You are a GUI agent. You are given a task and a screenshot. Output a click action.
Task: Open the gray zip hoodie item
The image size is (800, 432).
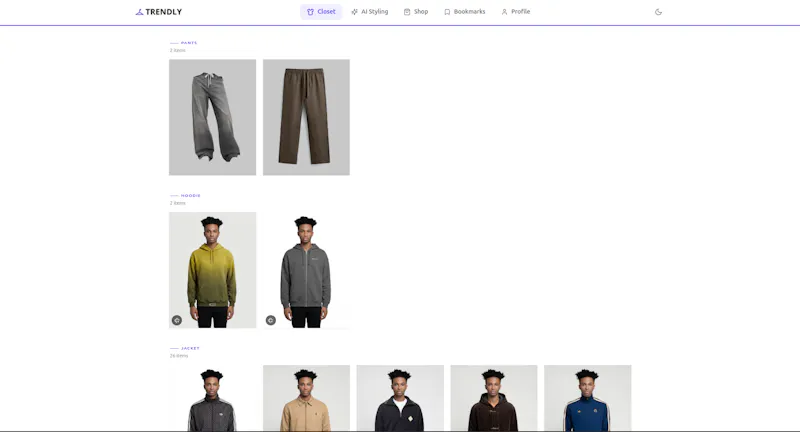coord(306,270)
